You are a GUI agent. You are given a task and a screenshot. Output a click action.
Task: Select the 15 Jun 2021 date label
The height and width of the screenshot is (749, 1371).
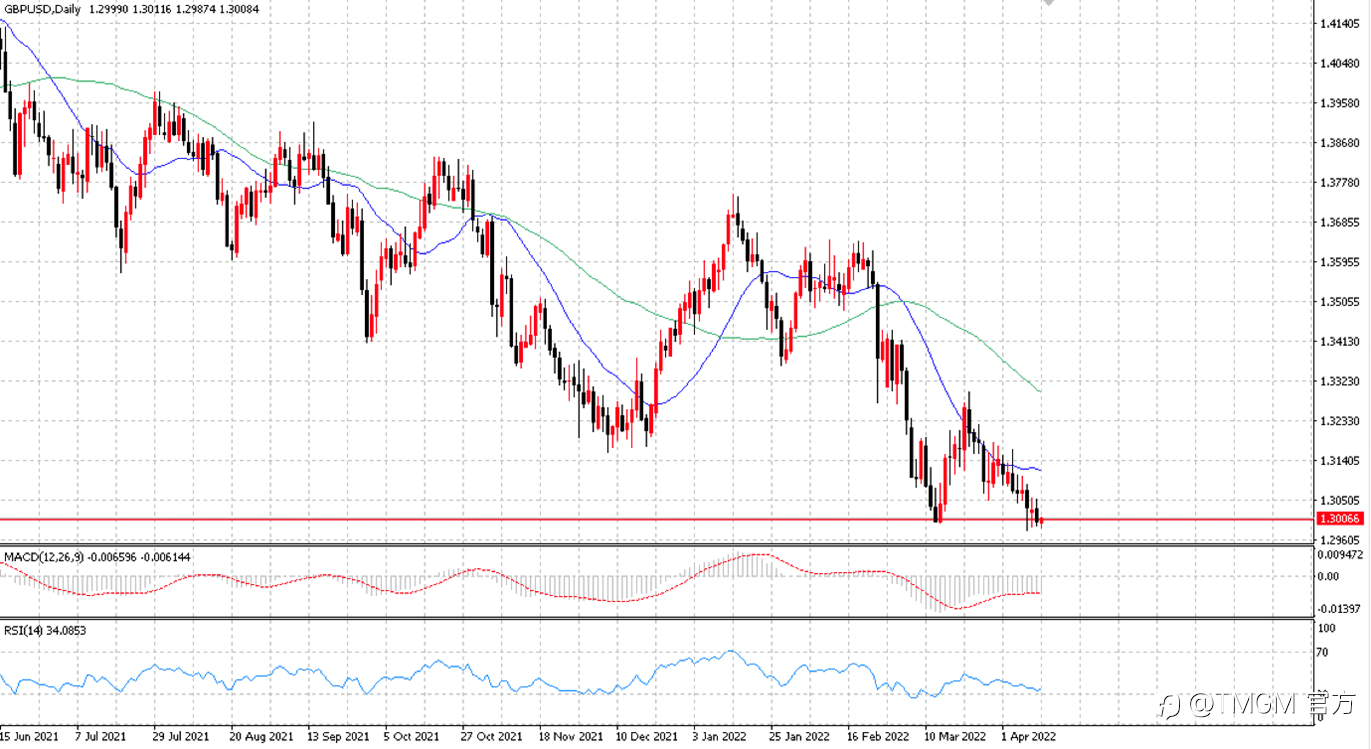pos(27,737)
